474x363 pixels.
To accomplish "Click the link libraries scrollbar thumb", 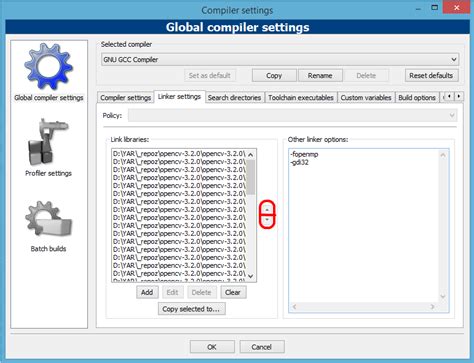I will point(251,177).
